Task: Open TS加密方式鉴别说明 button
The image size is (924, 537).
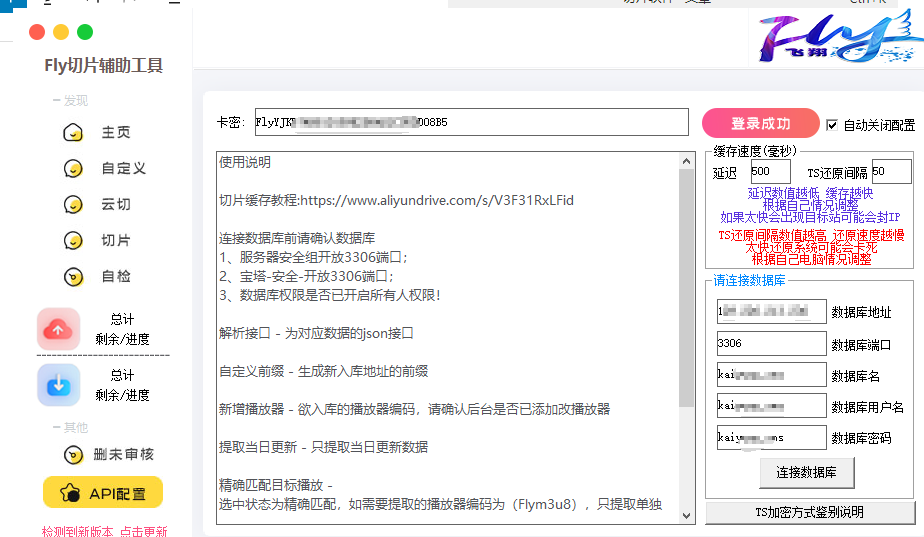Action: tap(810, 512)
